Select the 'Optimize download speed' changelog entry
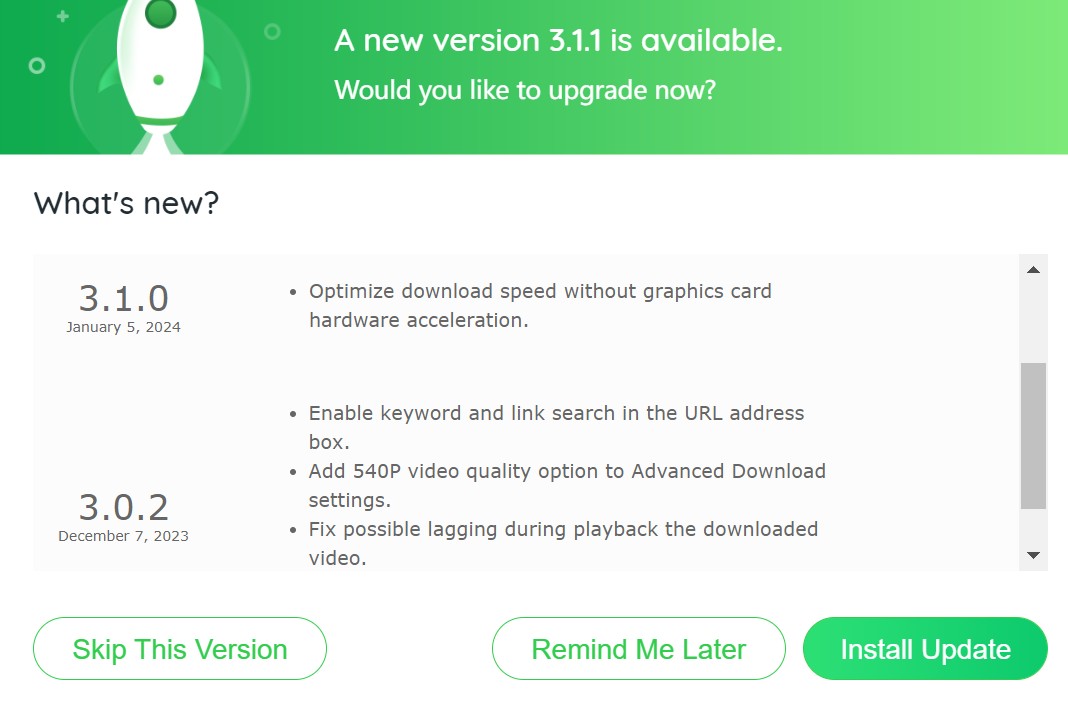 (531, 305)
